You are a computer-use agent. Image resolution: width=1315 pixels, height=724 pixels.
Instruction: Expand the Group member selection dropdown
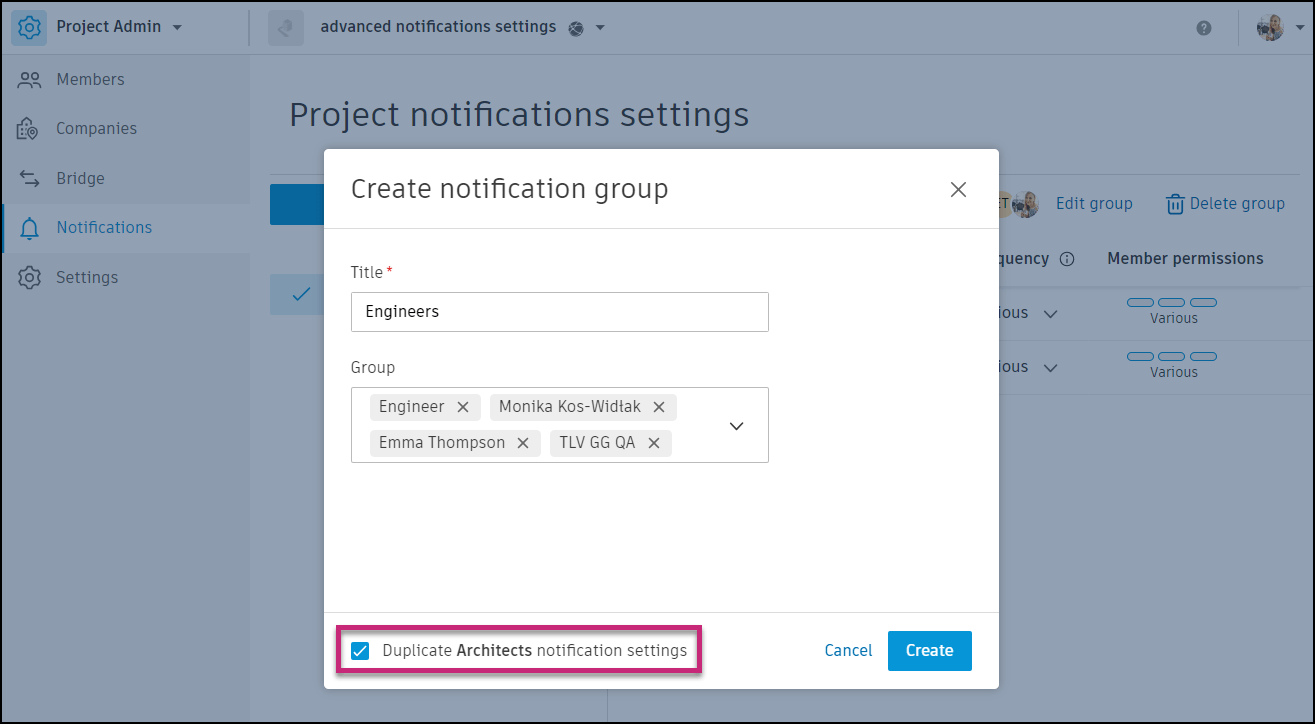tap(736, 425)
